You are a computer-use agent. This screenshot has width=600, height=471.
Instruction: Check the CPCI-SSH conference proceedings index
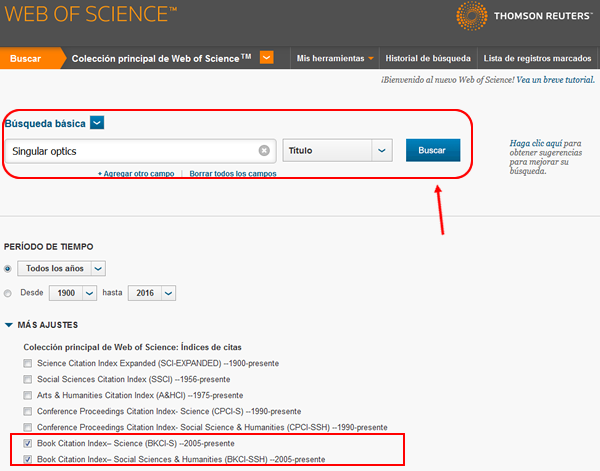point(28,427)
